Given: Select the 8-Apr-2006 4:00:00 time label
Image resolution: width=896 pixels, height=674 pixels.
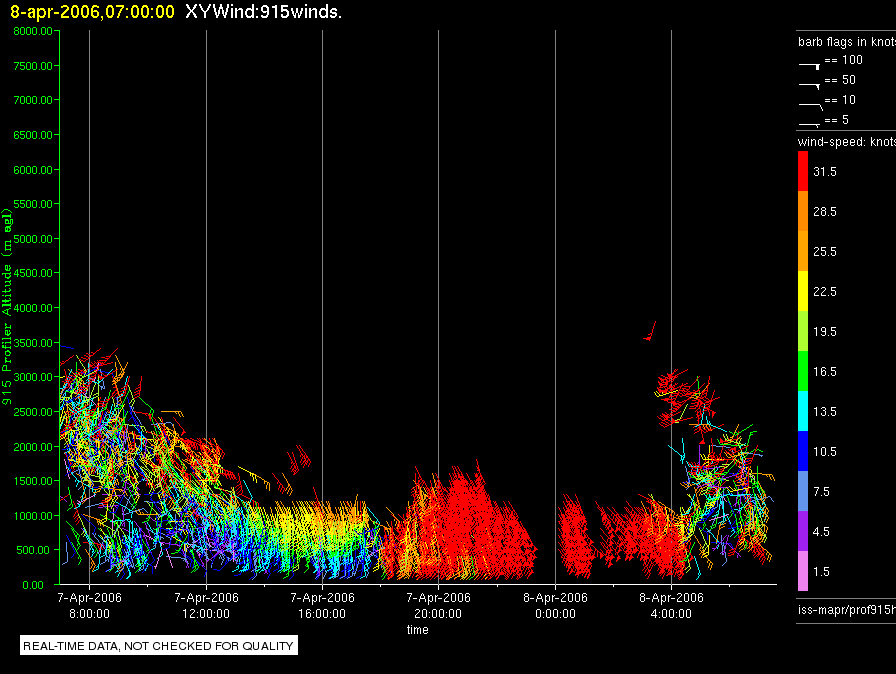Looking at the screenshot, I should (671, 605).
